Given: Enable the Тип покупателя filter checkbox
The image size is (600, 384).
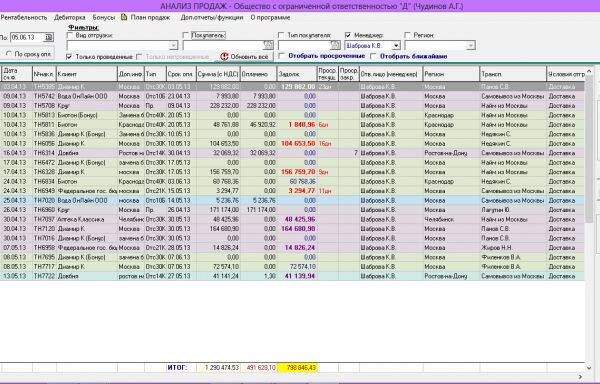Looking at the screenshot, I should 281,35.
